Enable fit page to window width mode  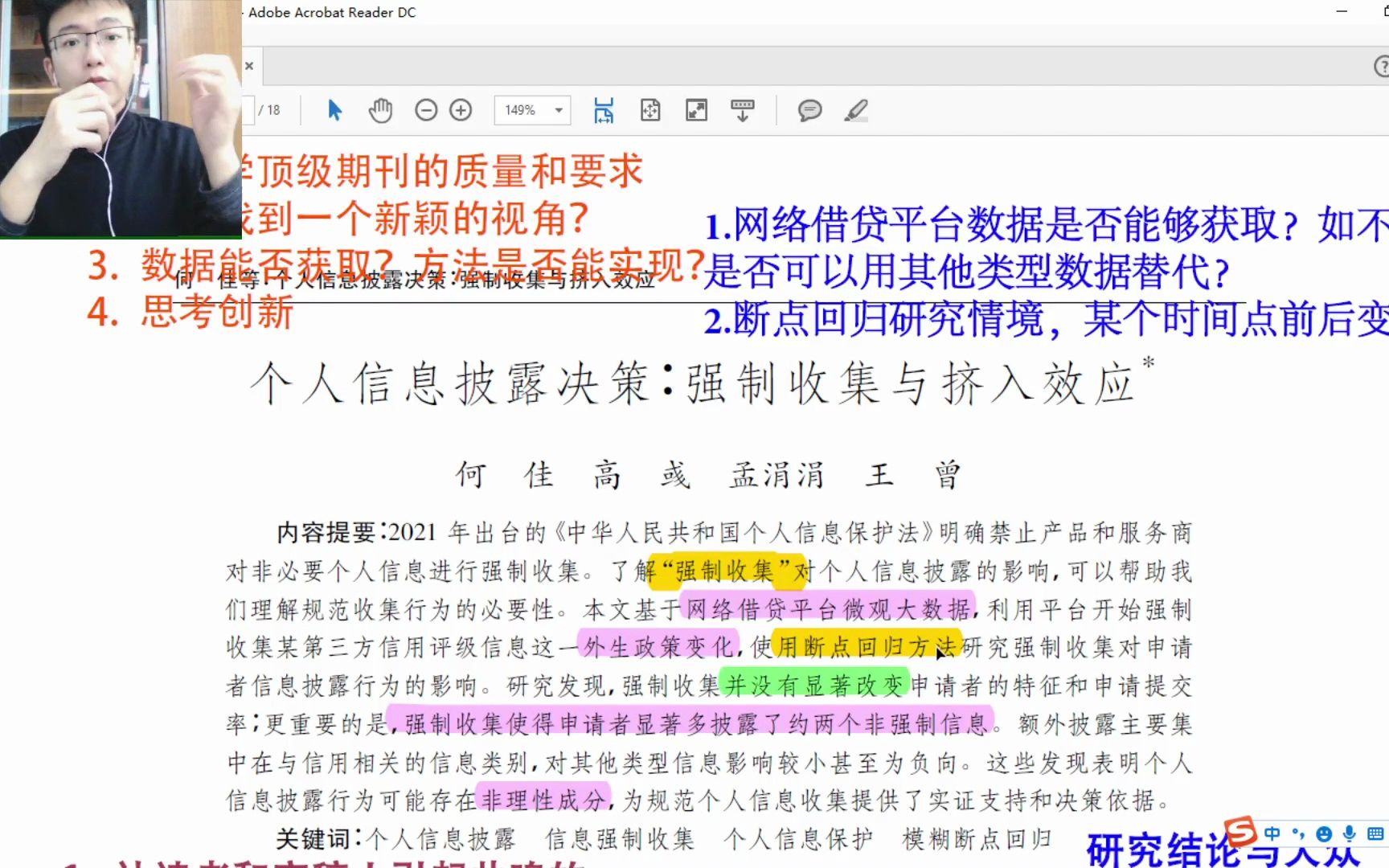[603, 109]
